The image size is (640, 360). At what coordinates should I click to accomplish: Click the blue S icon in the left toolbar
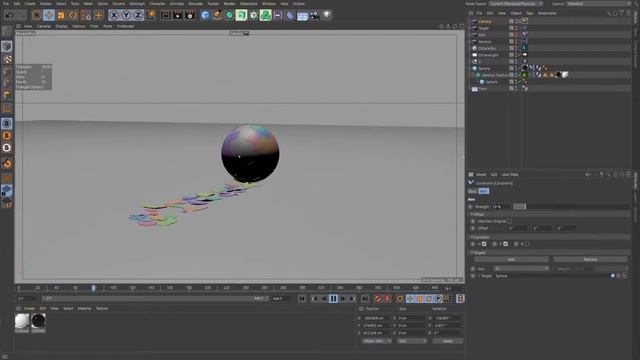tap(7, 123)
